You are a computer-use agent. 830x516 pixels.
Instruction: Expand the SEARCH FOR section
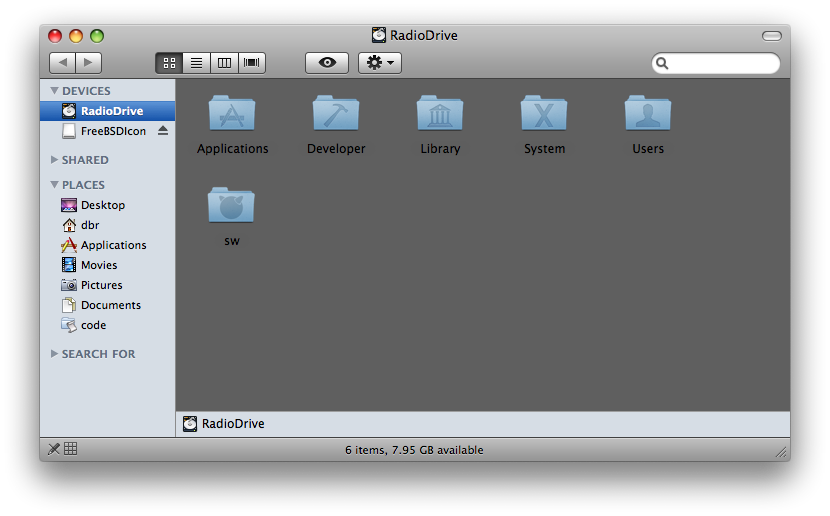click(x=54, y=354)
